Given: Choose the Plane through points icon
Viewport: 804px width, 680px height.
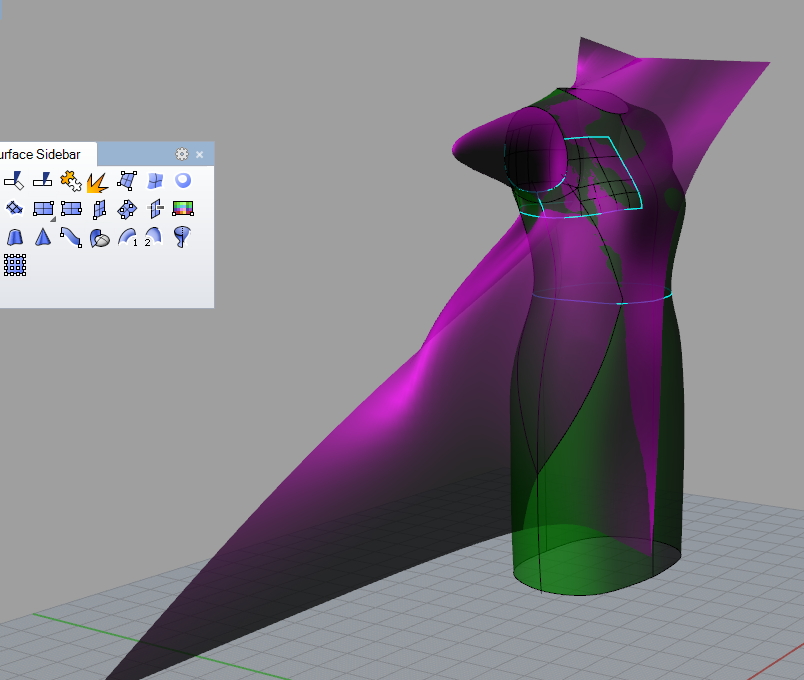Looking at the screenshot, I should 127,209.
